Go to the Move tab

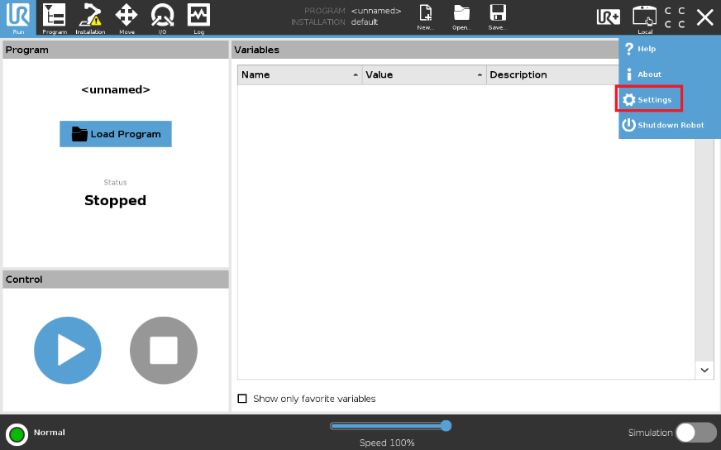(x=126, y=18)
